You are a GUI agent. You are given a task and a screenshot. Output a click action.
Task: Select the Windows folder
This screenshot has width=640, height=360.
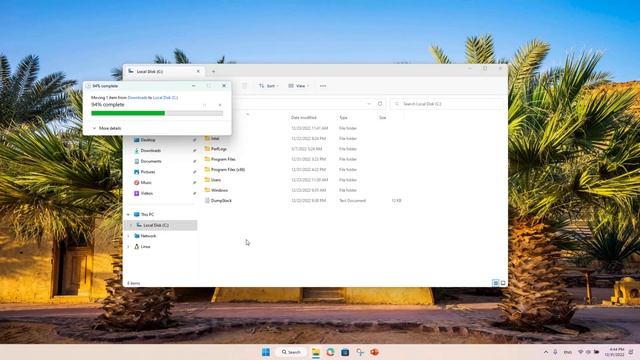(219, 190)
